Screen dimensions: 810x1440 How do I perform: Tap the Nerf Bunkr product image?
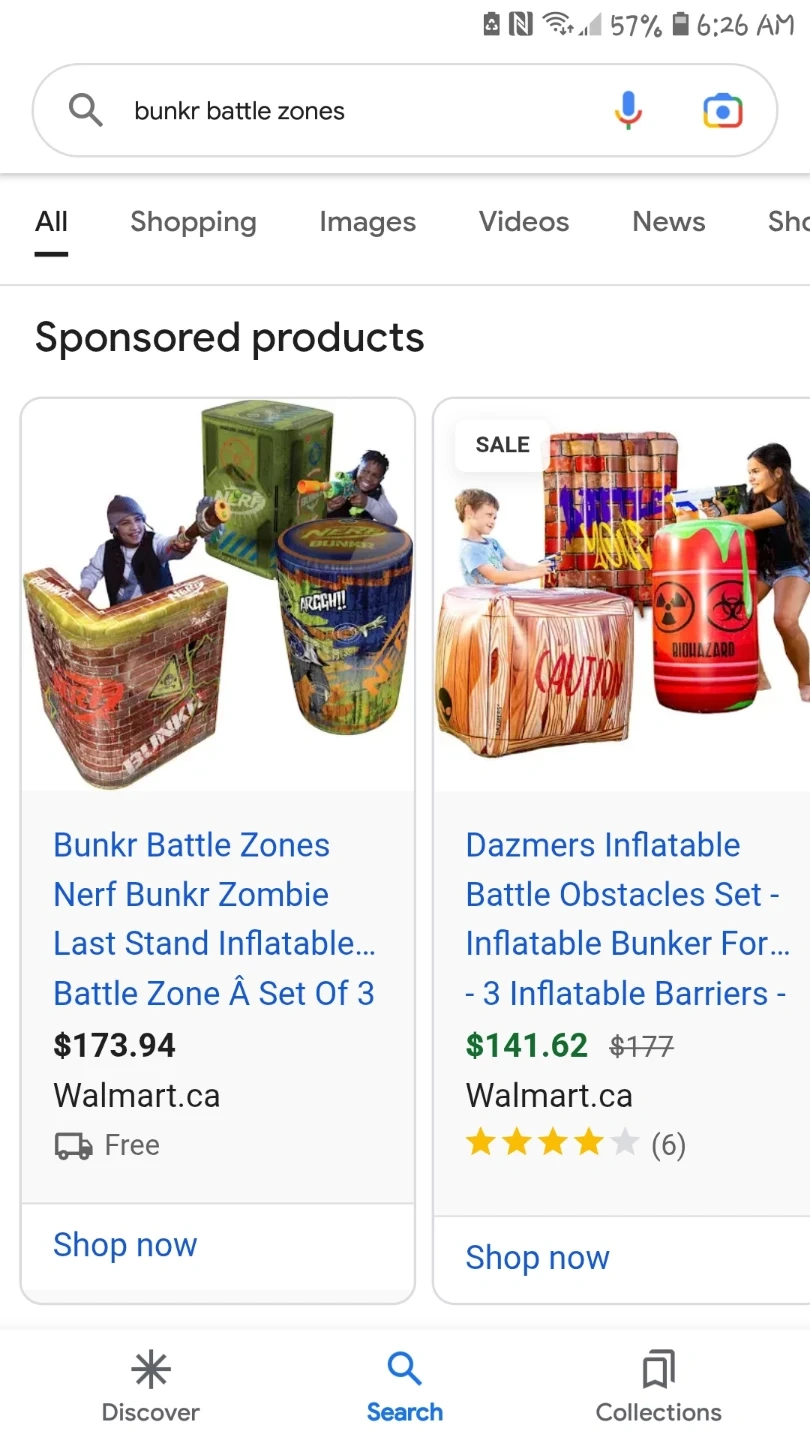pyautogui.click(x=218, y=595)
